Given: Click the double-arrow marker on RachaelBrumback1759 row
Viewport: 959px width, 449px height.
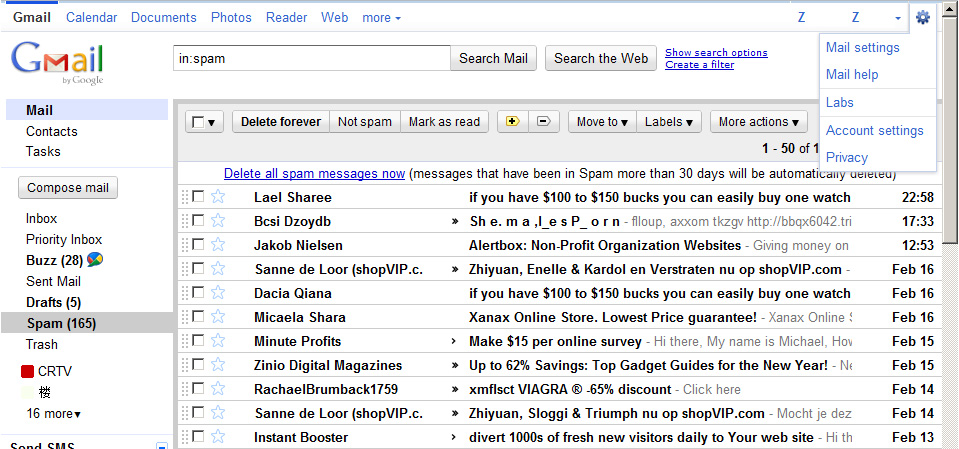Looking at the screenshot, I should tap(454, 389).
